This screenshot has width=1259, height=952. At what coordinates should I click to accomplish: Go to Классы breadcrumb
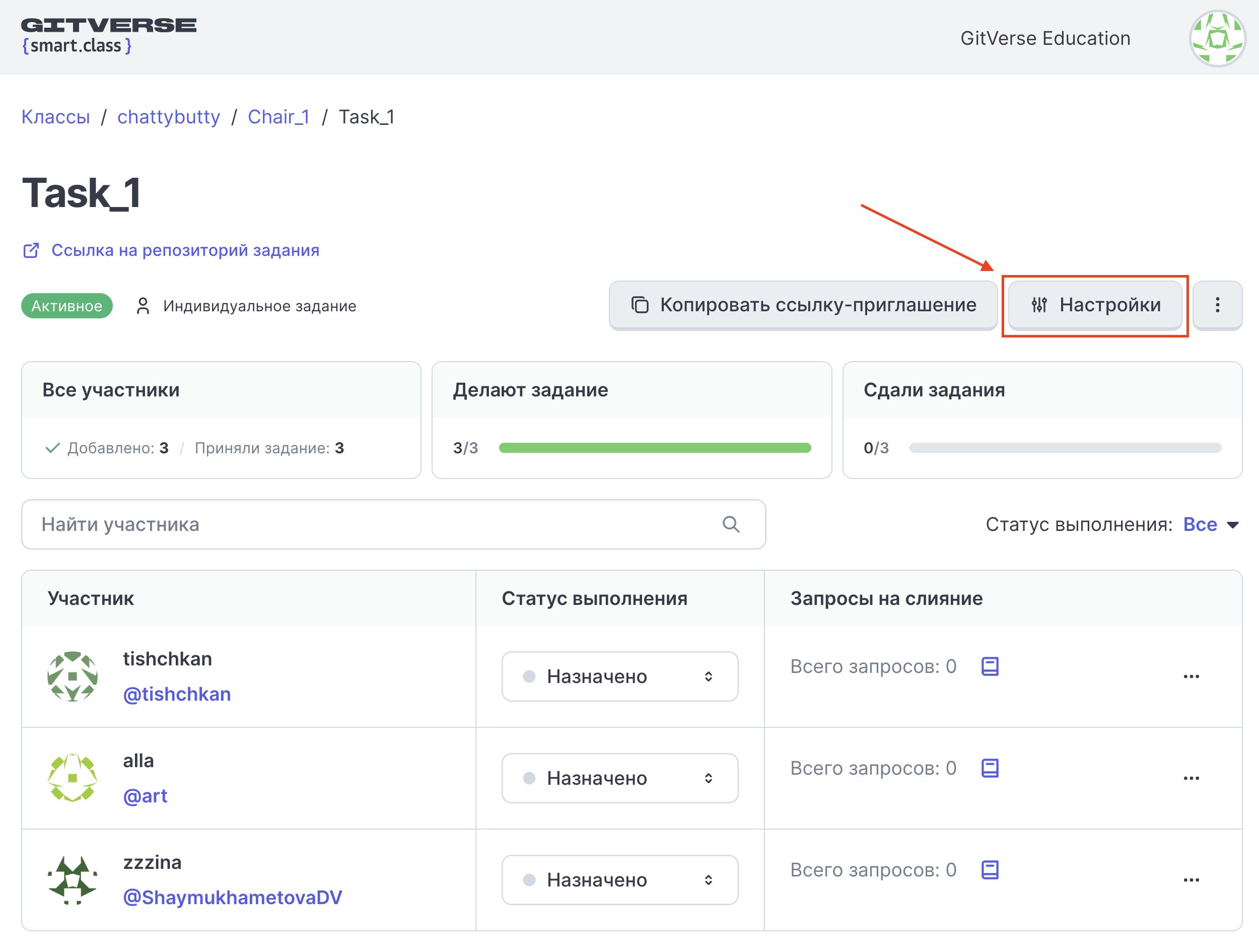click(56, 117)
